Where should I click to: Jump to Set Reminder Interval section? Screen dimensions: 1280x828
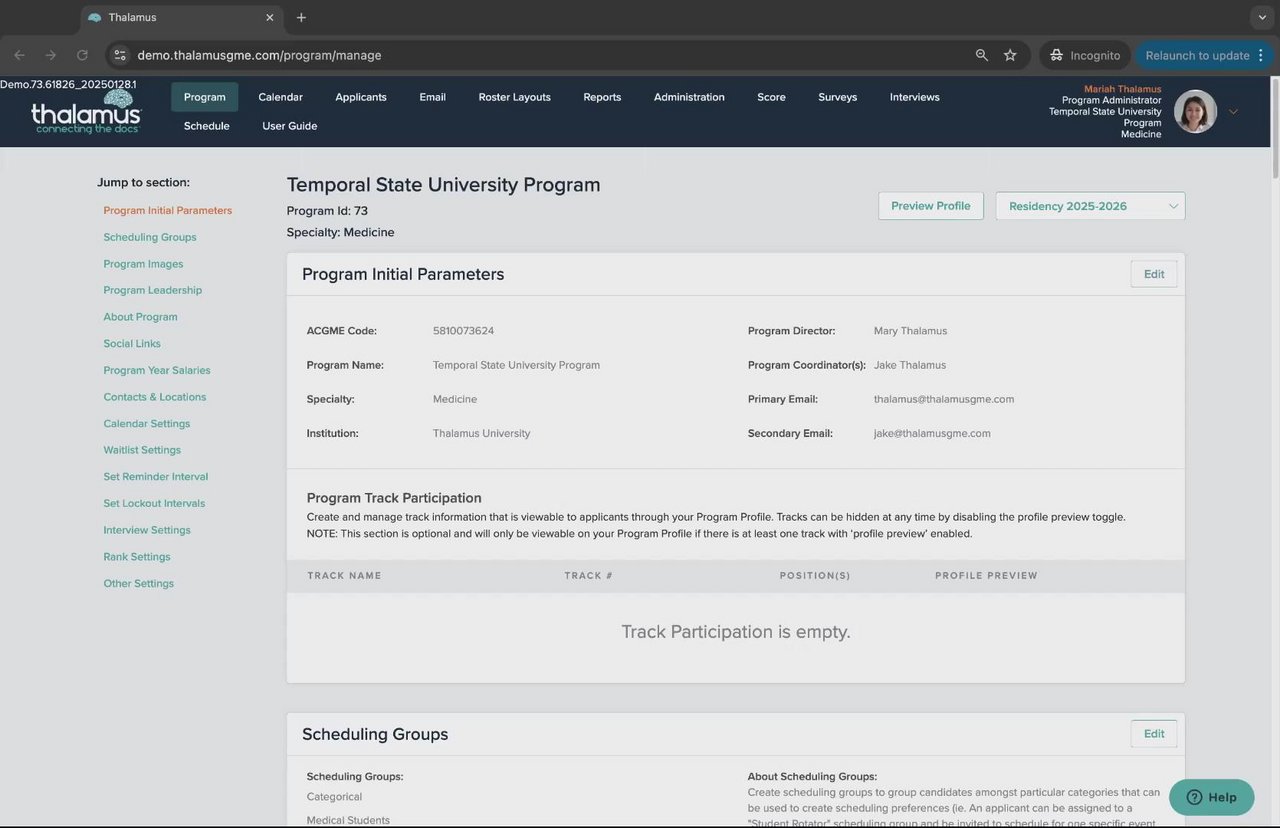[x=155, y=477]
